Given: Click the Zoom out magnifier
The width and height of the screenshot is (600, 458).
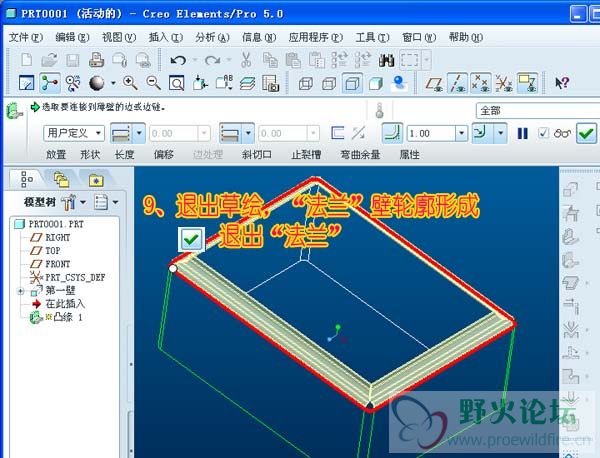Looking at the screenshot, I should click(153, 83).
